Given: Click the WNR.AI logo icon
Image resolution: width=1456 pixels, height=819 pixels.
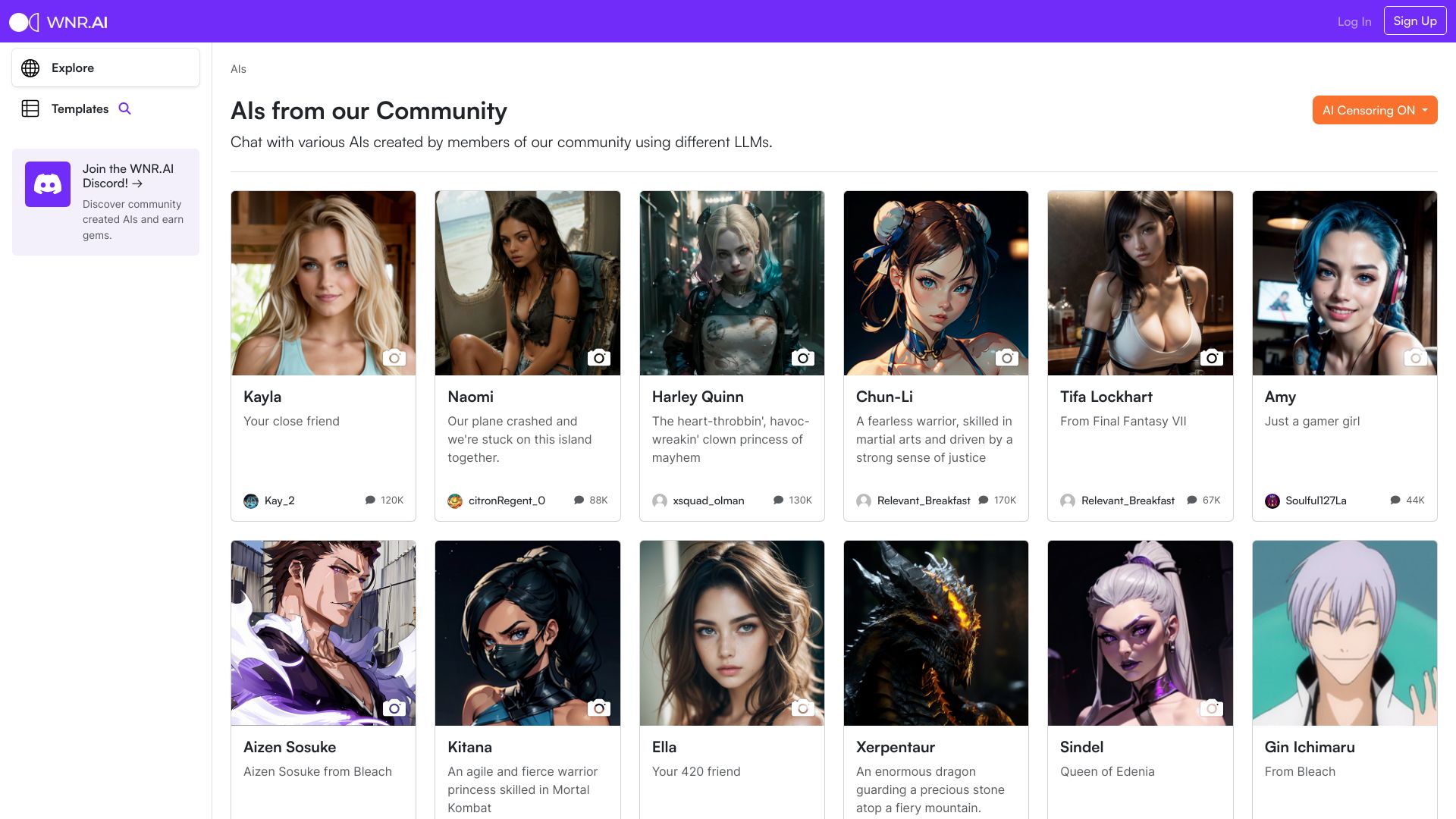Looking at the screenshot, I should 24,22.
